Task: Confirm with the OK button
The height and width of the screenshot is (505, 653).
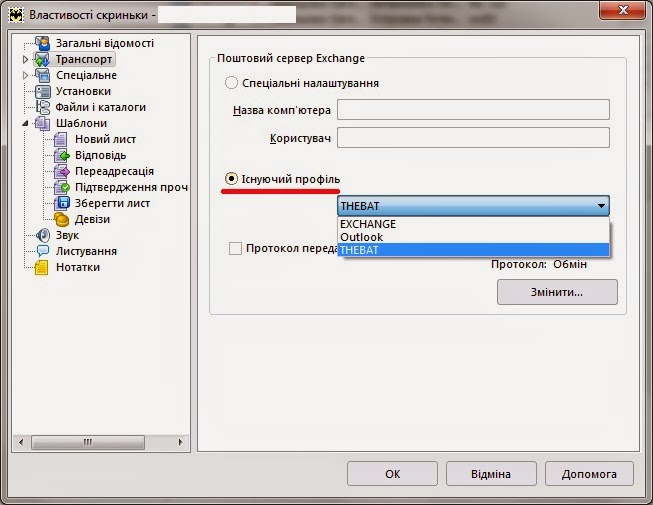Action: 392,473
